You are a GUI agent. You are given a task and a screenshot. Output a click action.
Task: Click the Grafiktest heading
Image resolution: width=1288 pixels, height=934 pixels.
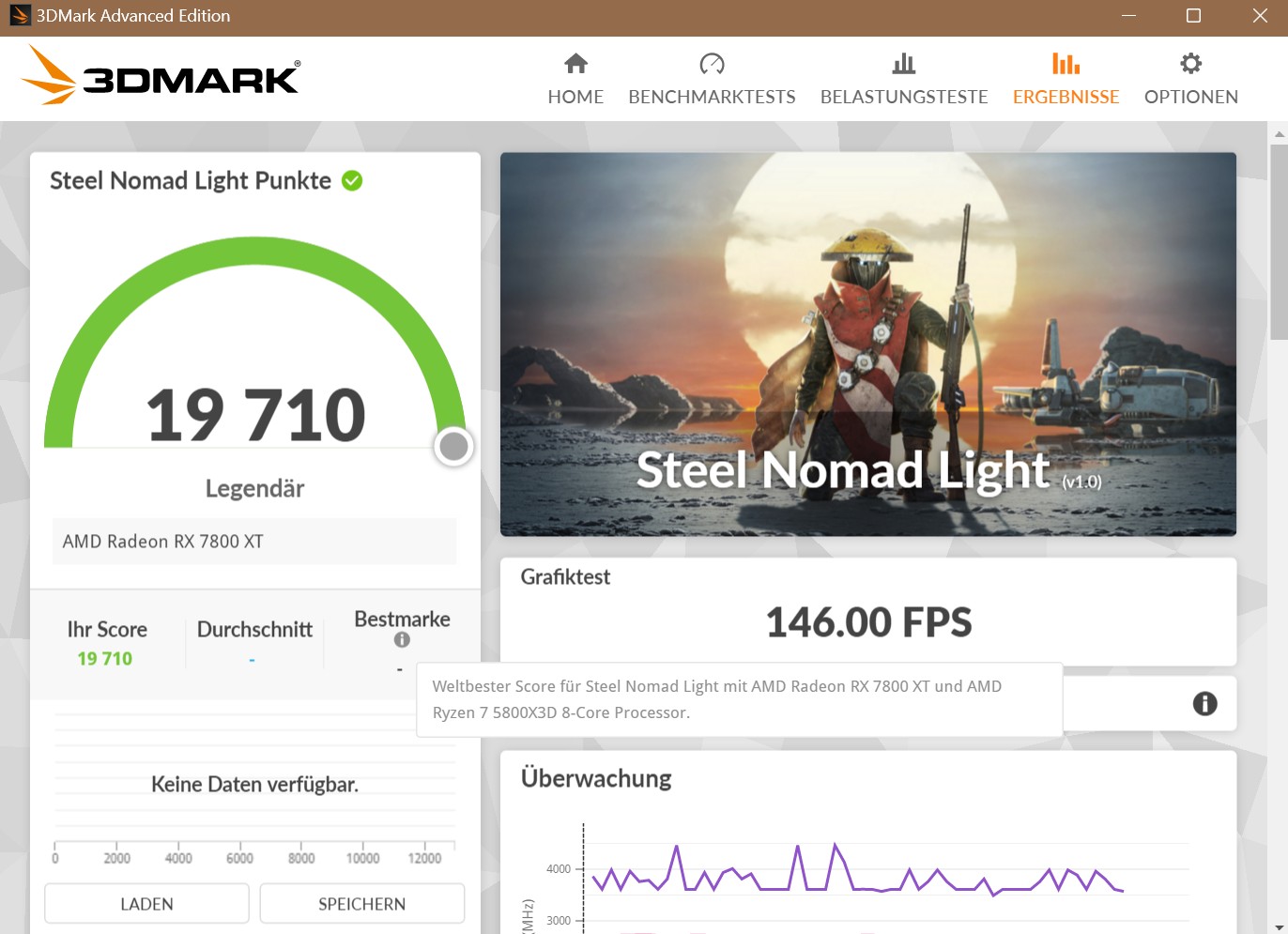tap(565, 577)
